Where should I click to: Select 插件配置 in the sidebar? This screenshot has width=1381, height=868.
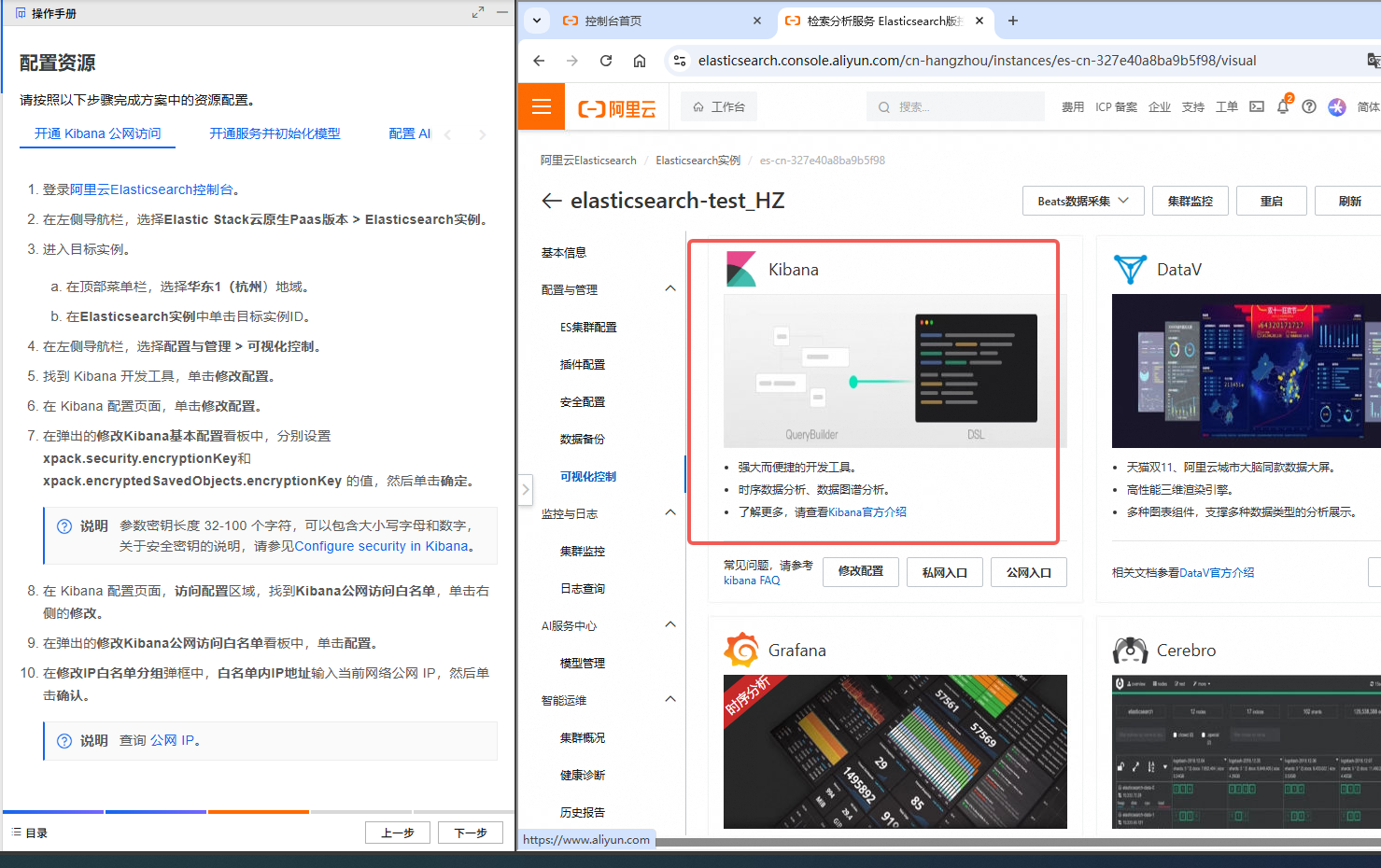[583, 365]
